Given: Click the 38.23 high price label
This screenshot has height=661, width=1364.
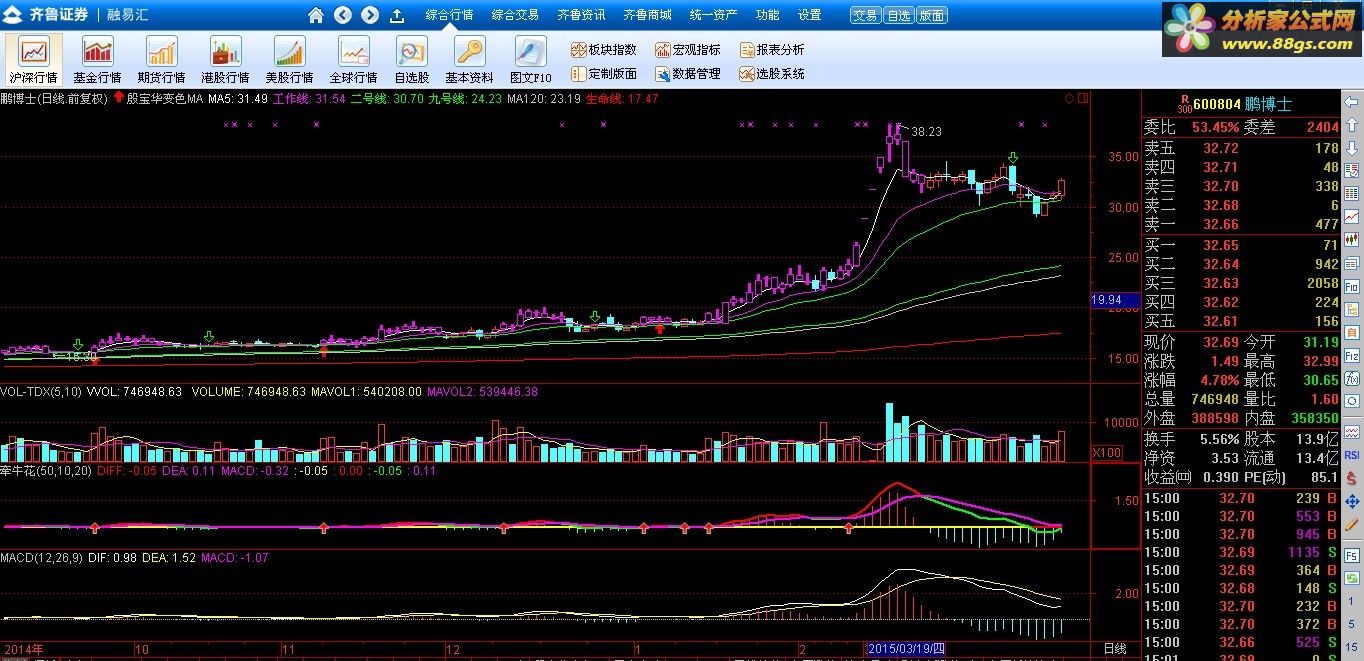Looking at the screenshot, I should click(x=927, y=131).
